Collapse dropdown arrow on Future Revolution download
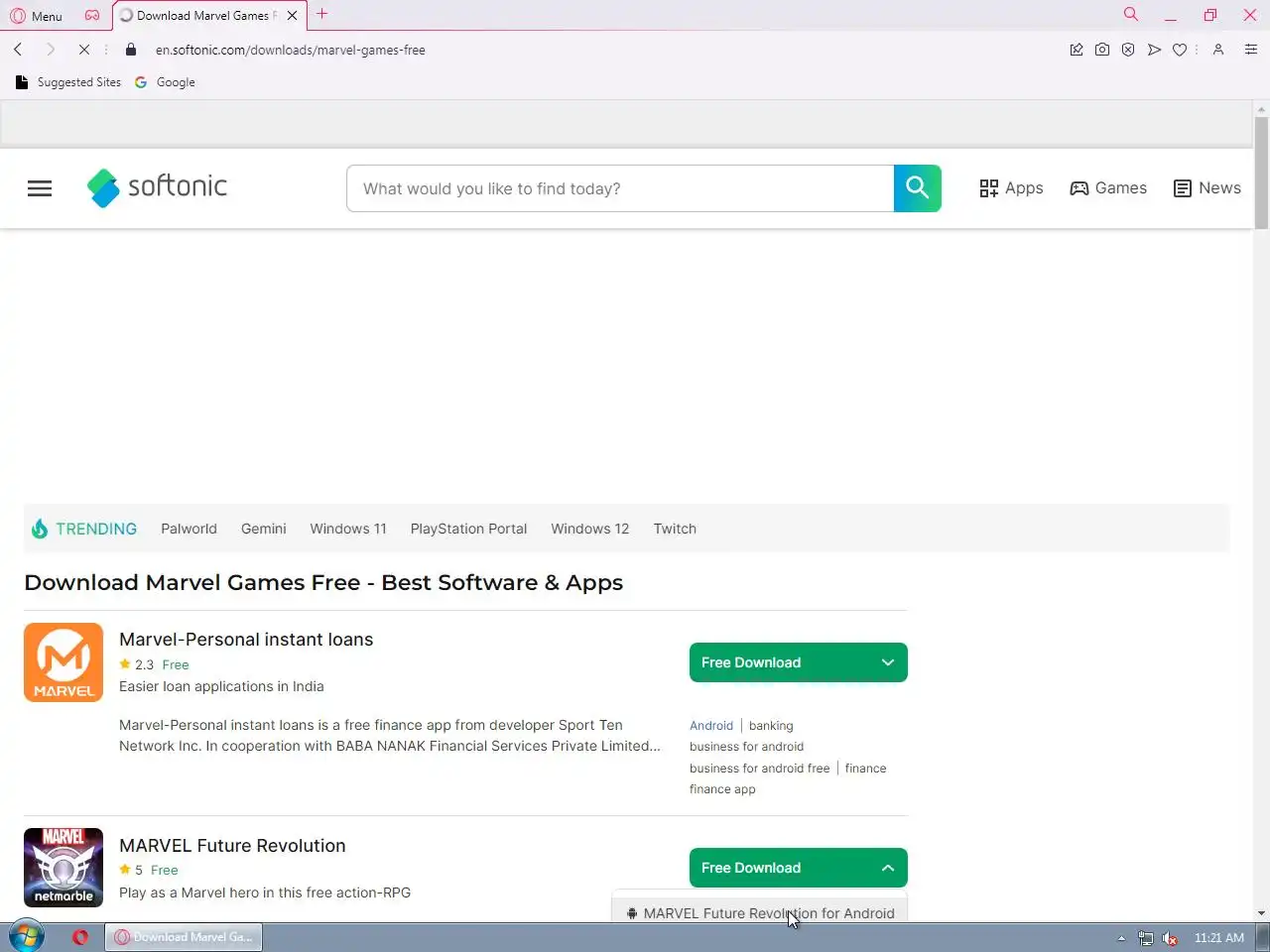Viewport: 1270px width, 952px height. click(x=888, y=868)
